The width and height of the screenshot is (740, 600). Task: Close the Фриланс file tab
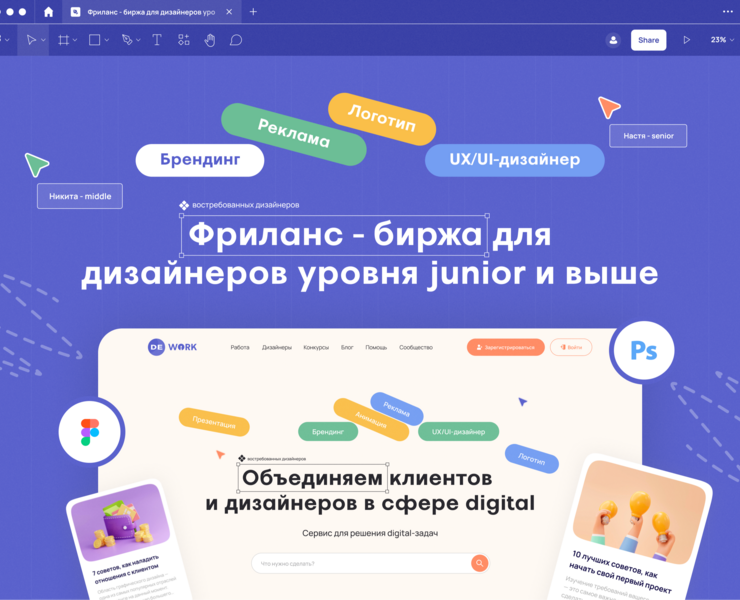tap(229, 12)
